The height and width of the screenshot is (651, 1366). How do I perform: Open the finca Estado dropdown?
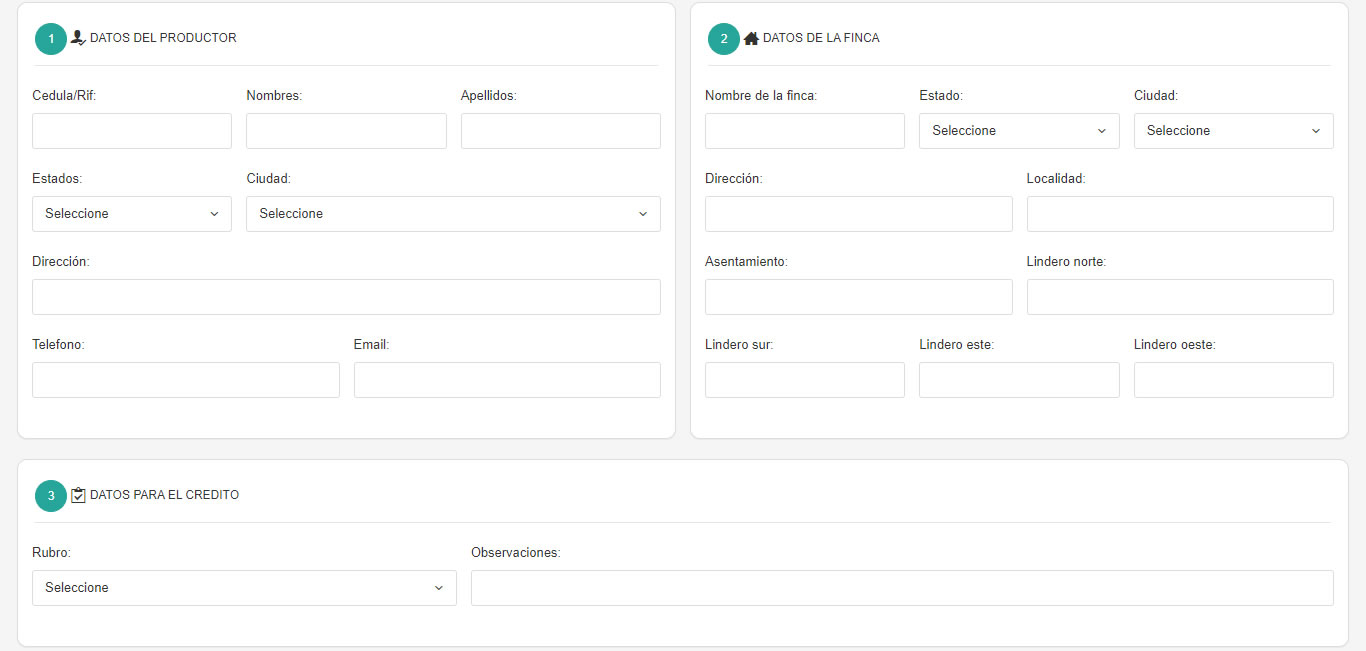1019,131
